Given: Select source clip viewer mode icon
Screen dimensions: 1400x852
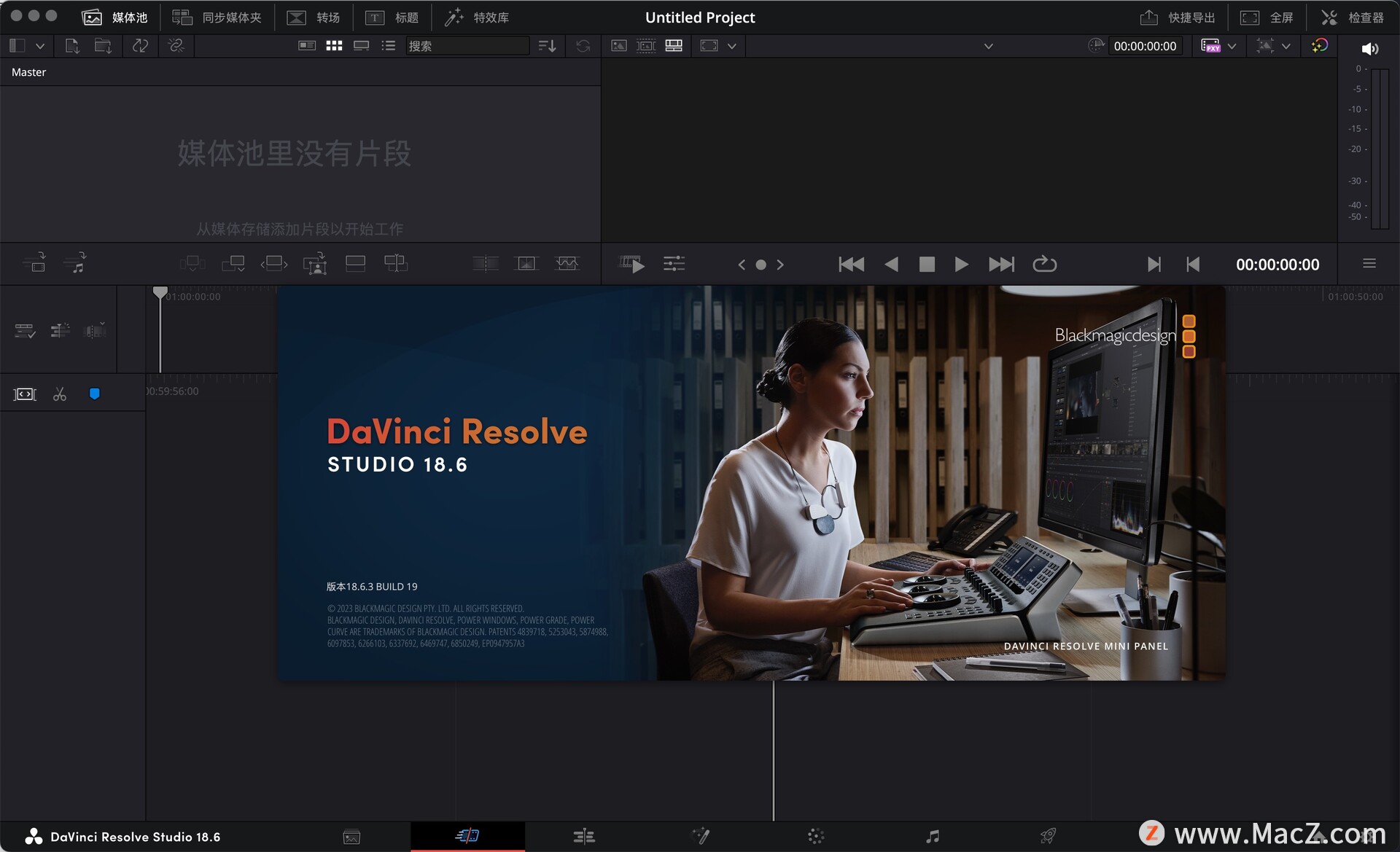Looking at the screenshot, I should (x=618, y=45).
